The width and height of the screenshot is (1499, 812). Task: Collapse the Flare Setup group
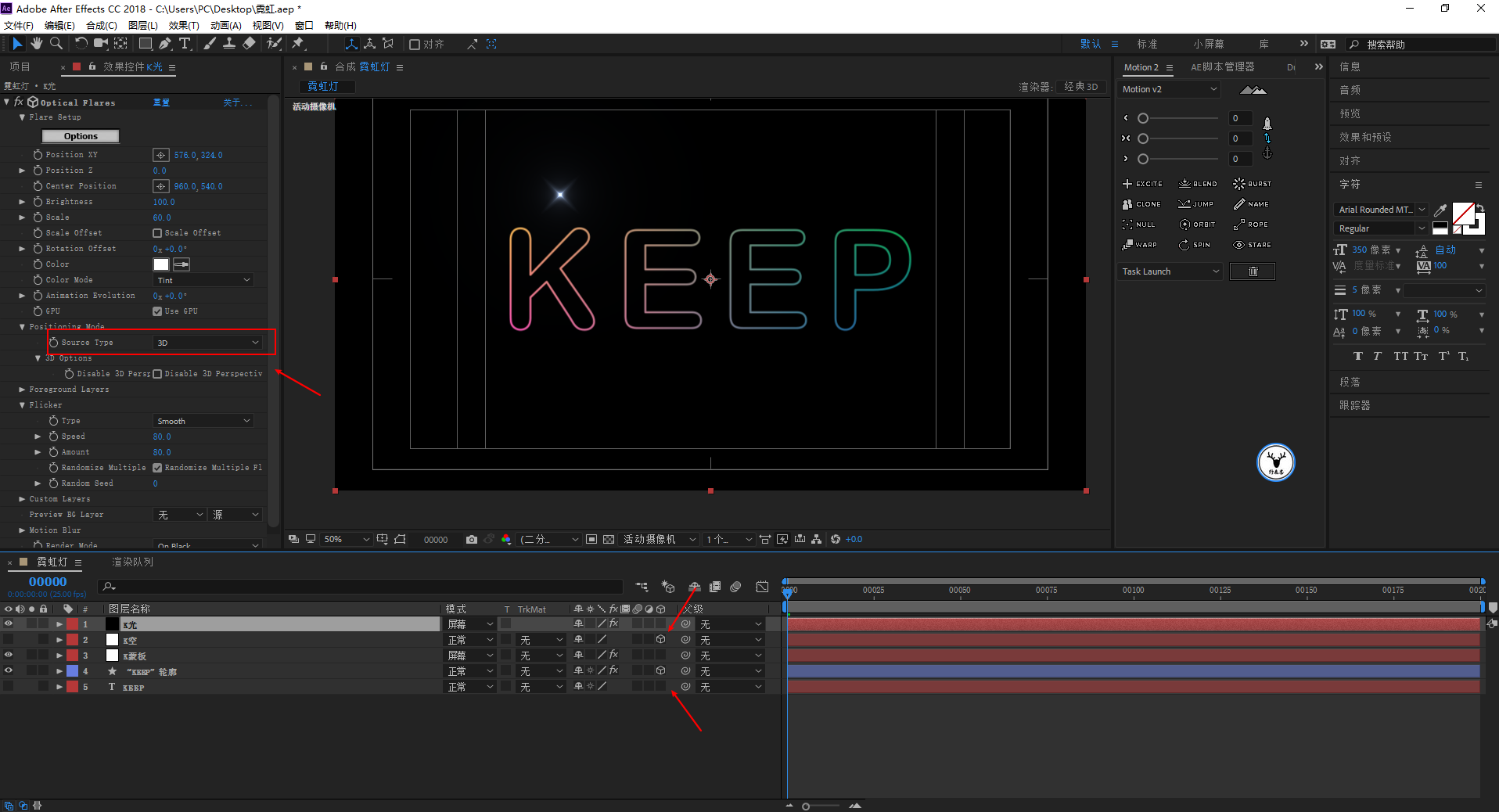[22, 117]
